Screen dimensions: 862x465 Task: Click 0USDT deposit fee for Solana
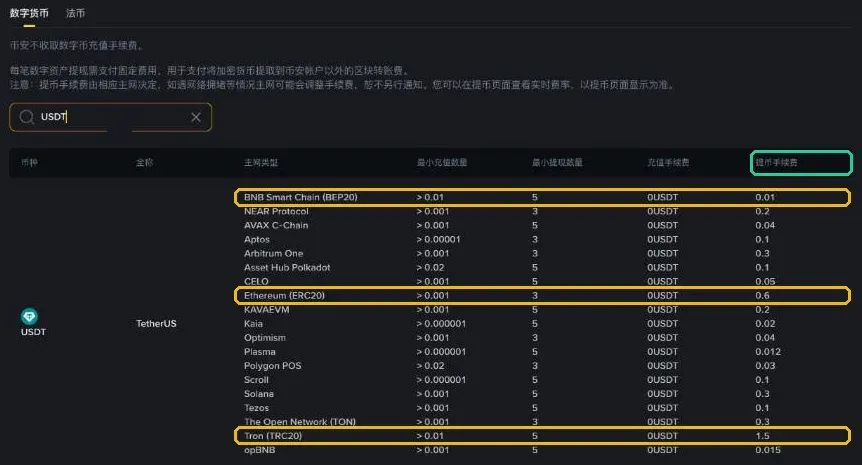662,394
